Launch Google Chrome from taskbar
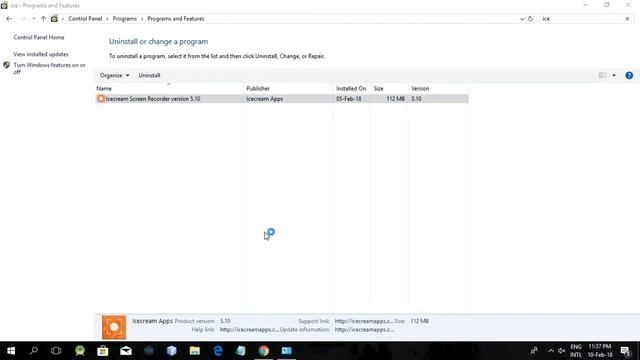640x360 pixels. coord(264,351)
